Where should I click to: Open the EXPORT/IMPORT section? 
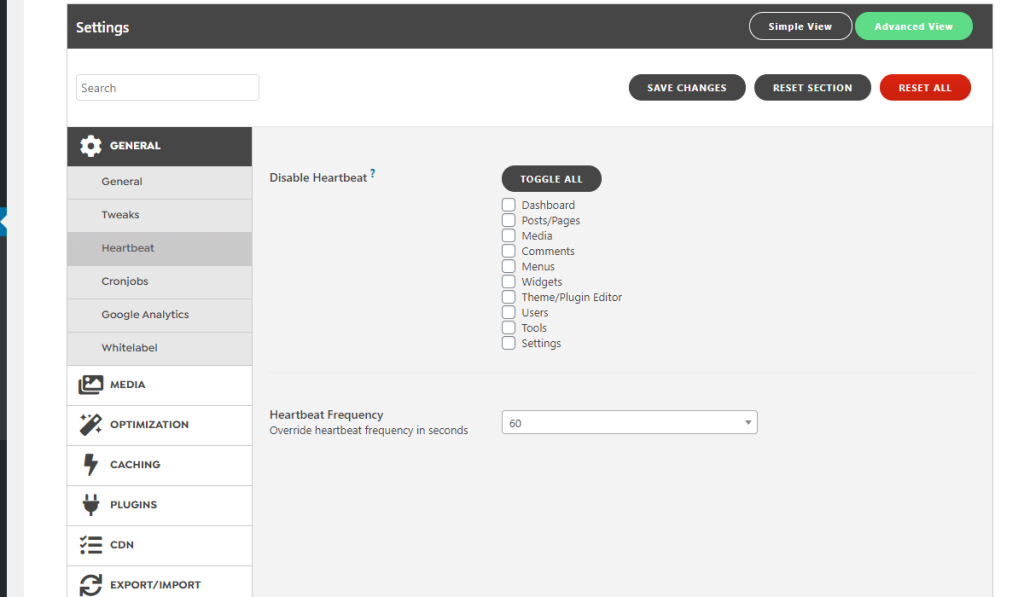tap(159, 582)
